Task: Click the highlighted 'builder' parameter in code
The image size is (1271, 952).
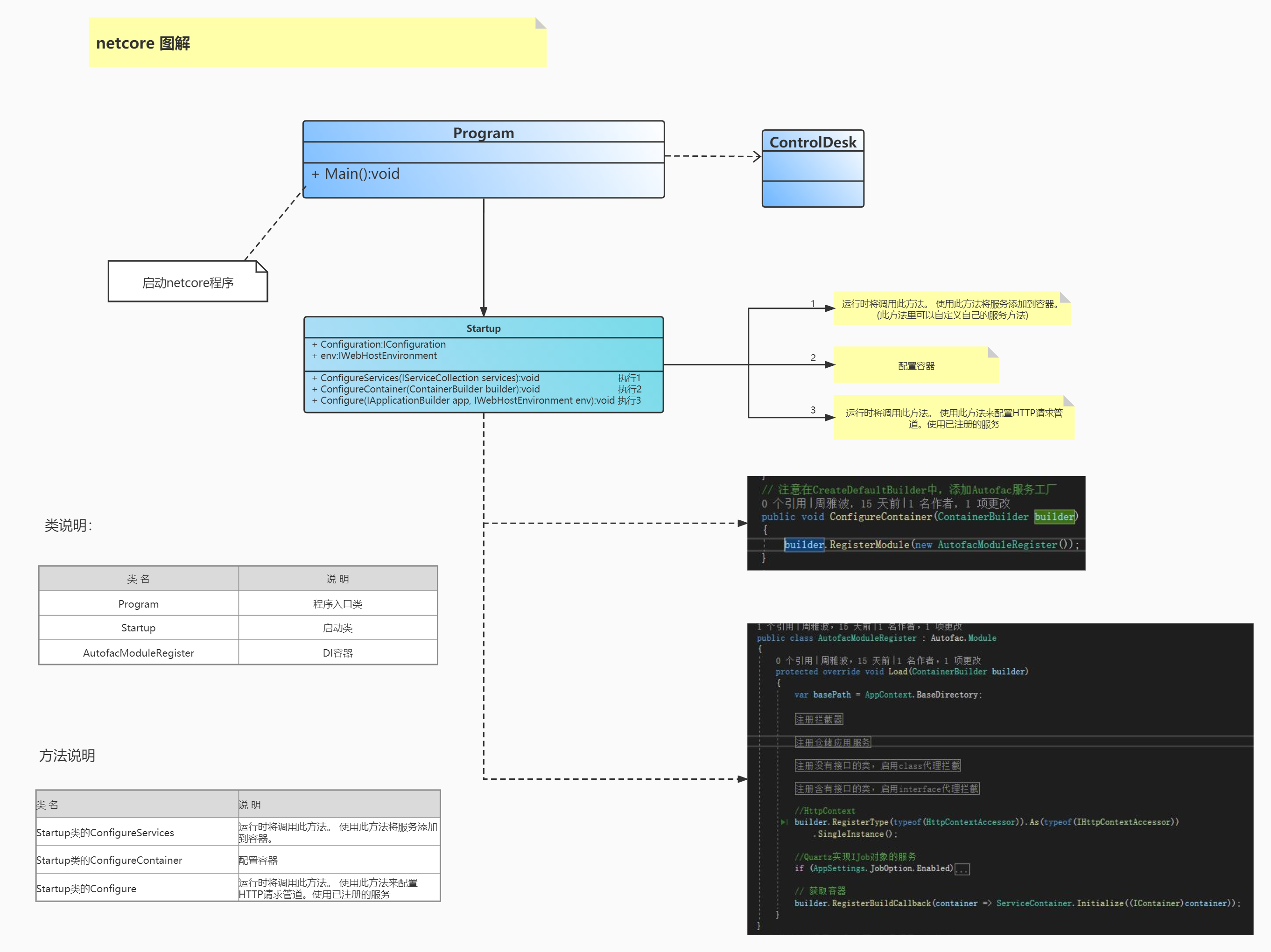Action: tap(1054, 517)
